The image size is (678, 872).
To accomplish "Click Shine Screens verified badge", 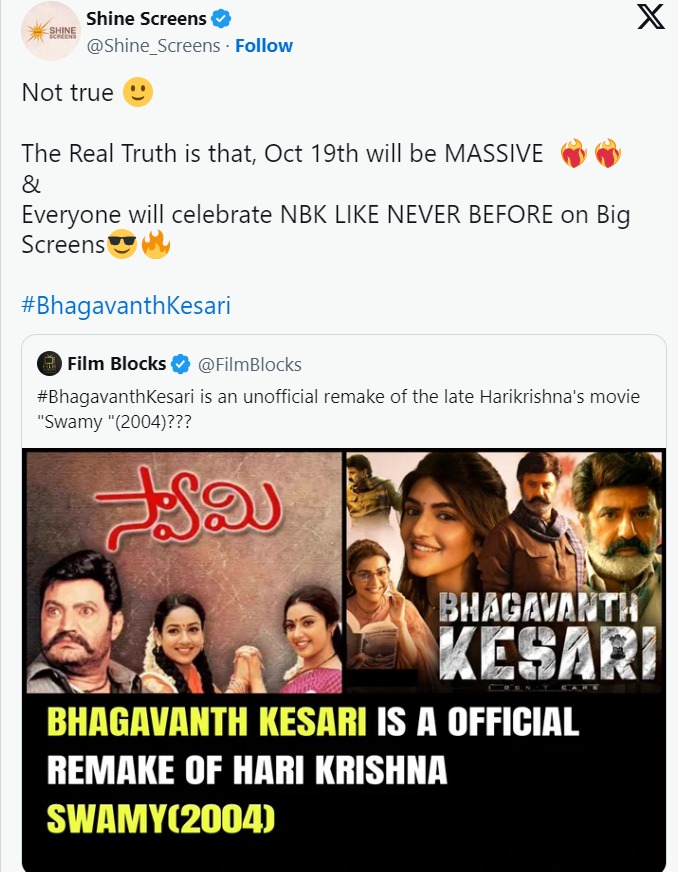I will tap(221, 19).
